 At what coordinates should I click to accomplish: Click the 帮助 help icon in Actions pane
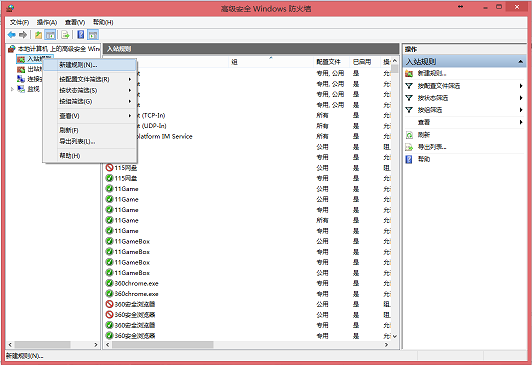409,159
